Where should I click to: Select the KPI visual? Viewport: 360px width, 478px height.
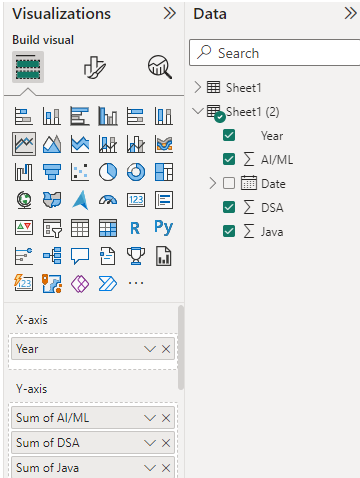click(x=24, y=228)
